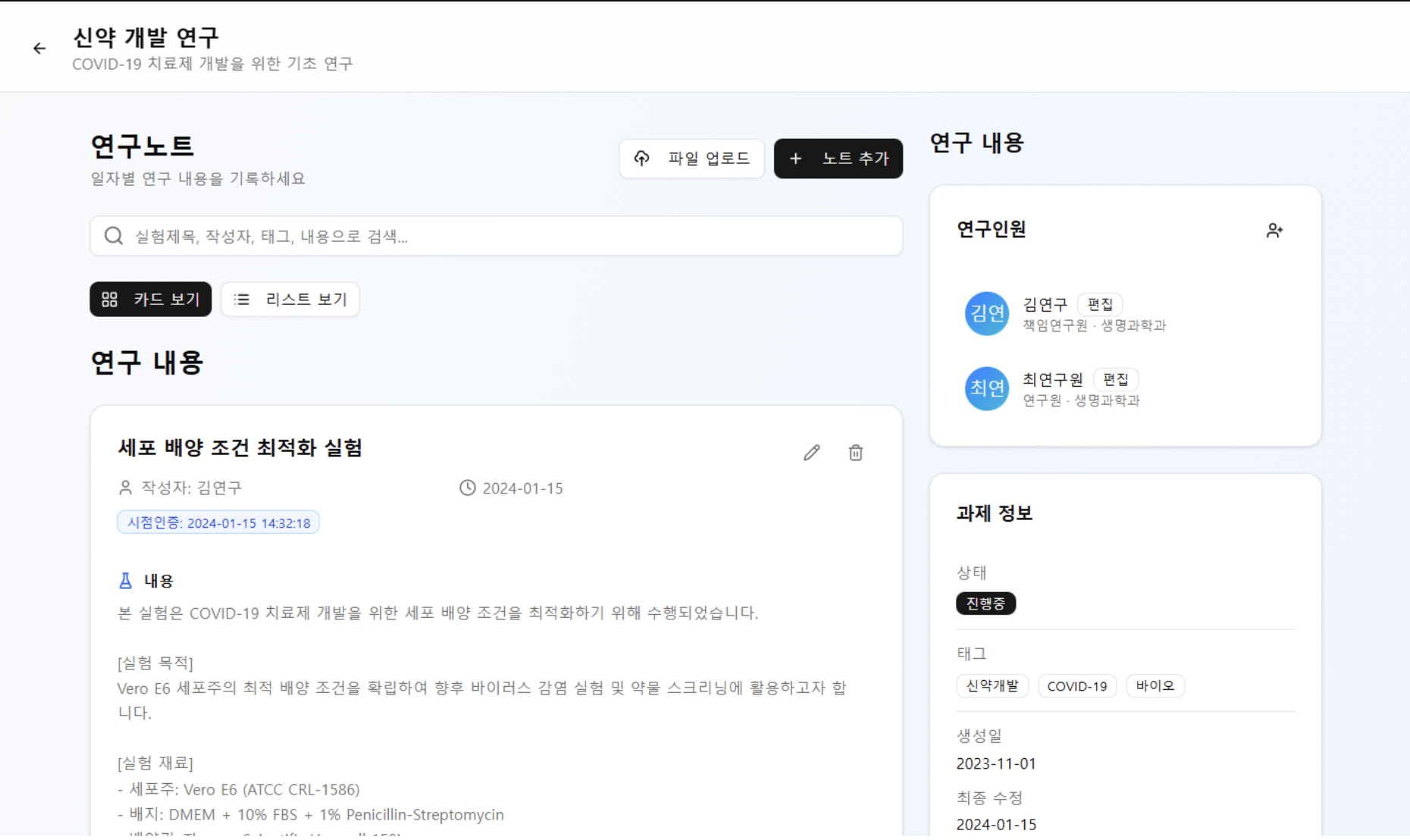The height and width of the screenshot is (840, 1410).
Task: Select the 신약개발 tag chip
Action: pyautogui.click(x=992, y=685)
